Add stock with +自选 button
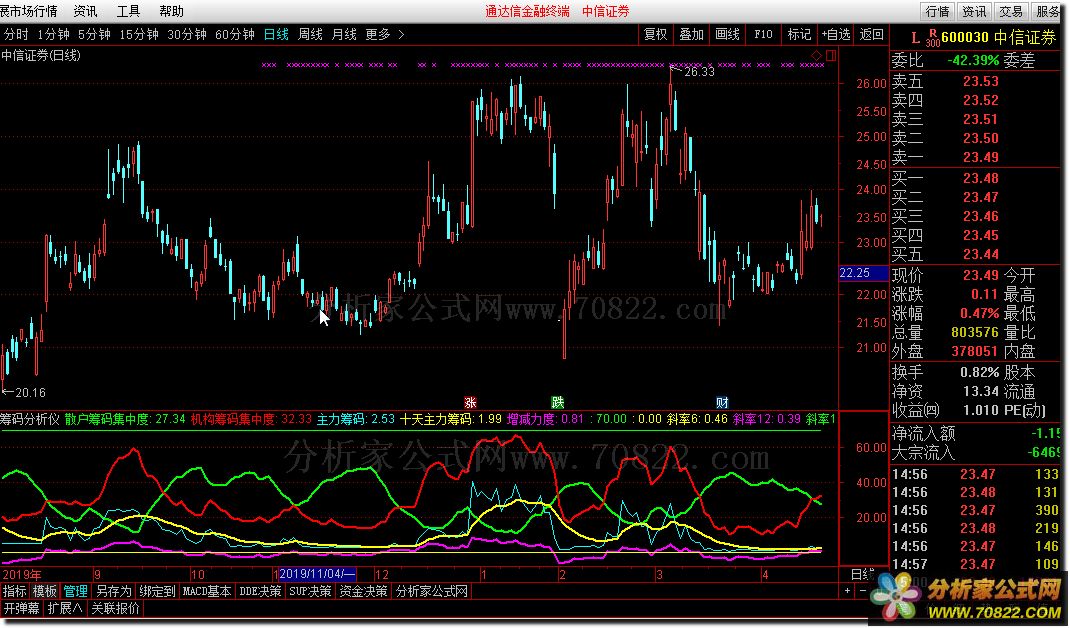1070x628 pixels. (836, 34)
